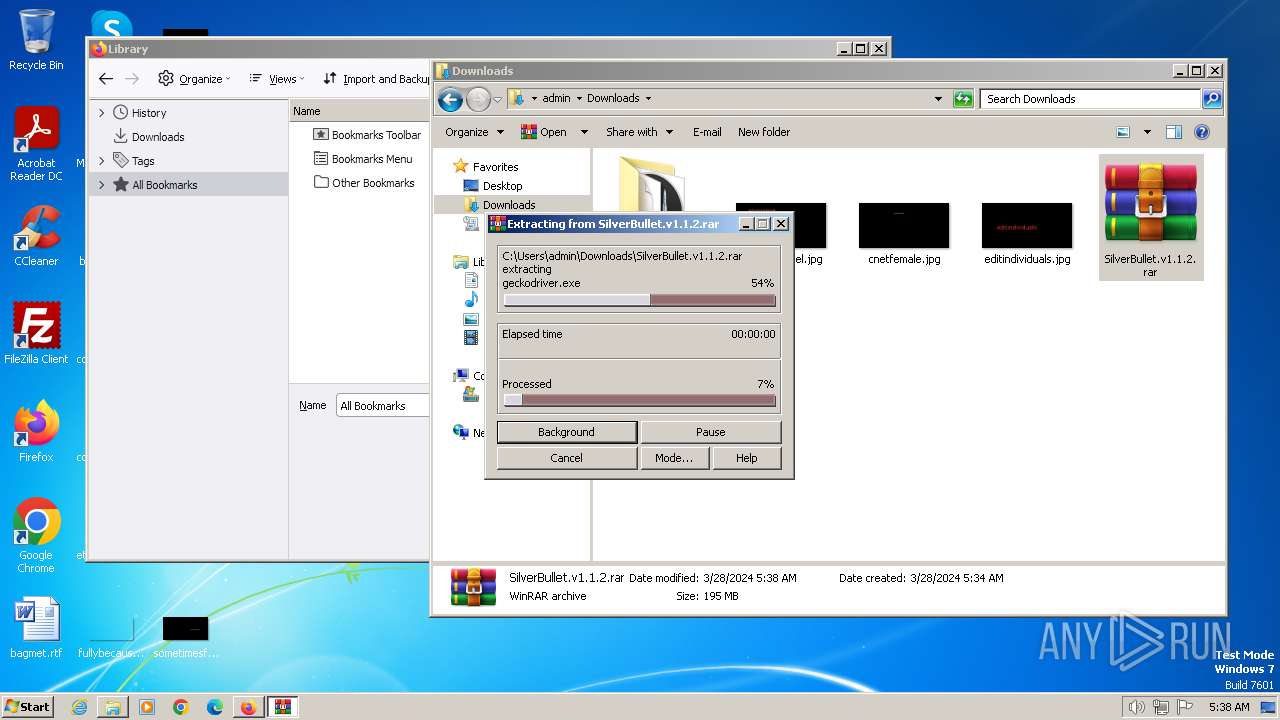This screenshot has height=720, width=1280.
Task: Select Desktop under Favorites
Action: [x=493, y=186]
